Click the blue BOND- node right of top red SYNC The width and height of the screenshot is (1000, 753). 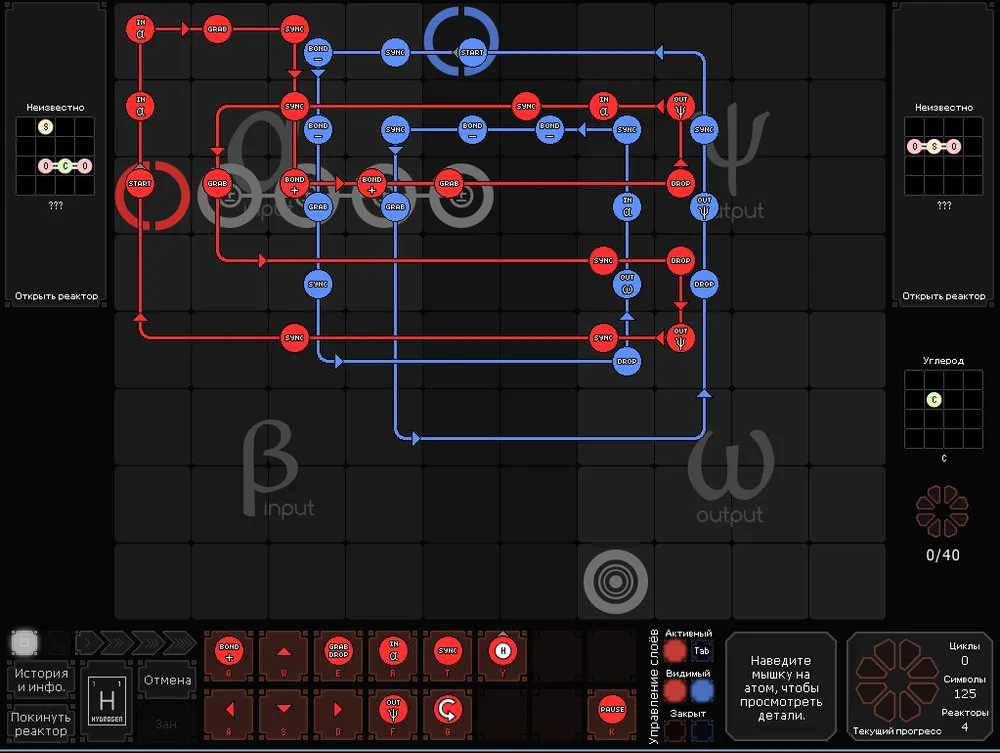pyautogui.click(x=318, y=54)
